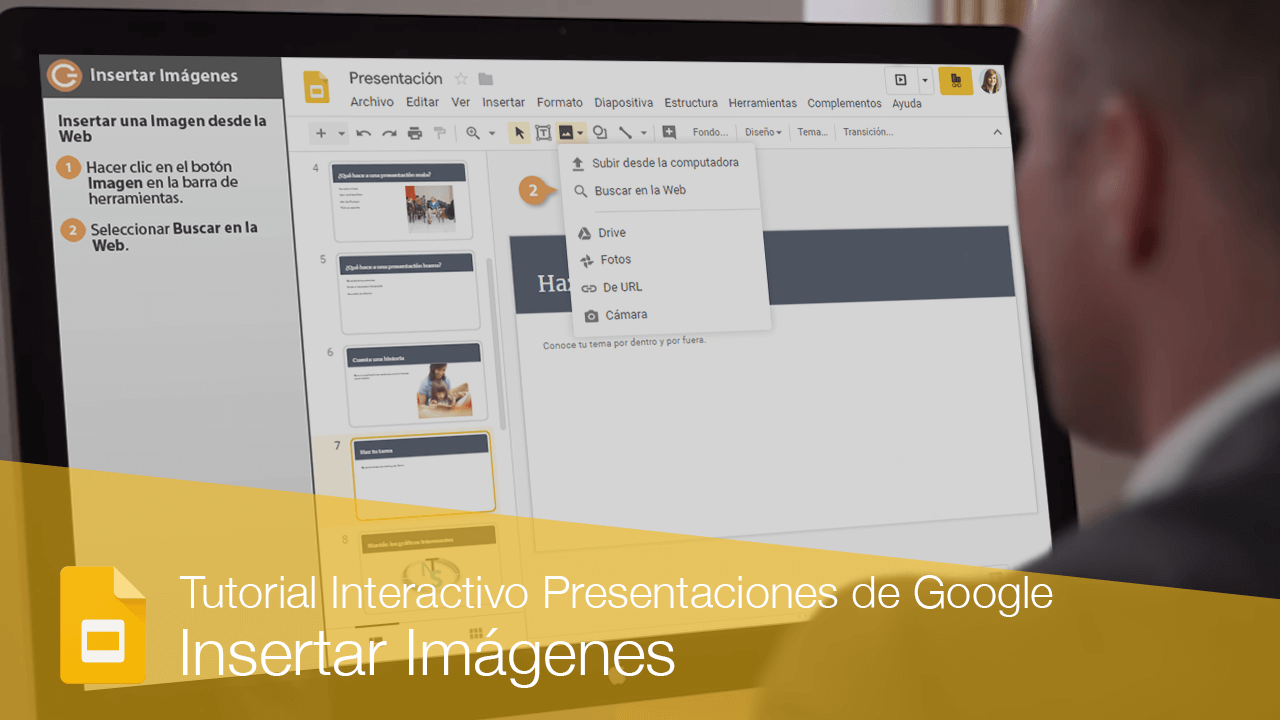Click the dropdown arrow beside the Image icon
Screen dimensions: 1280x720
click(580, 132)
